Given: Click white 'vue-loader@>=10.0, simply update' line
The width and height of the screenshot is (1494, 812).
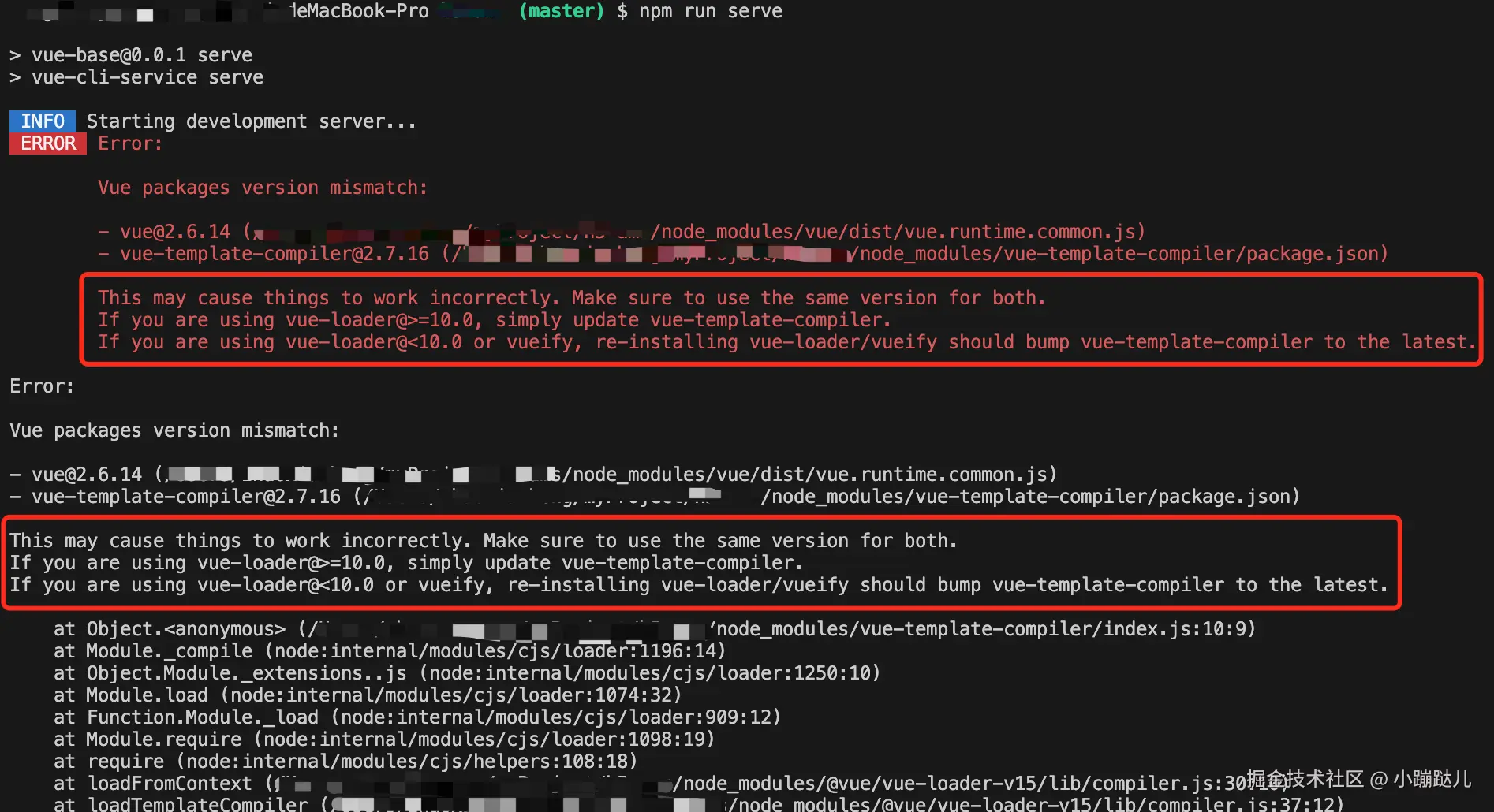Looking at the screenshot, I should [406, 563].
